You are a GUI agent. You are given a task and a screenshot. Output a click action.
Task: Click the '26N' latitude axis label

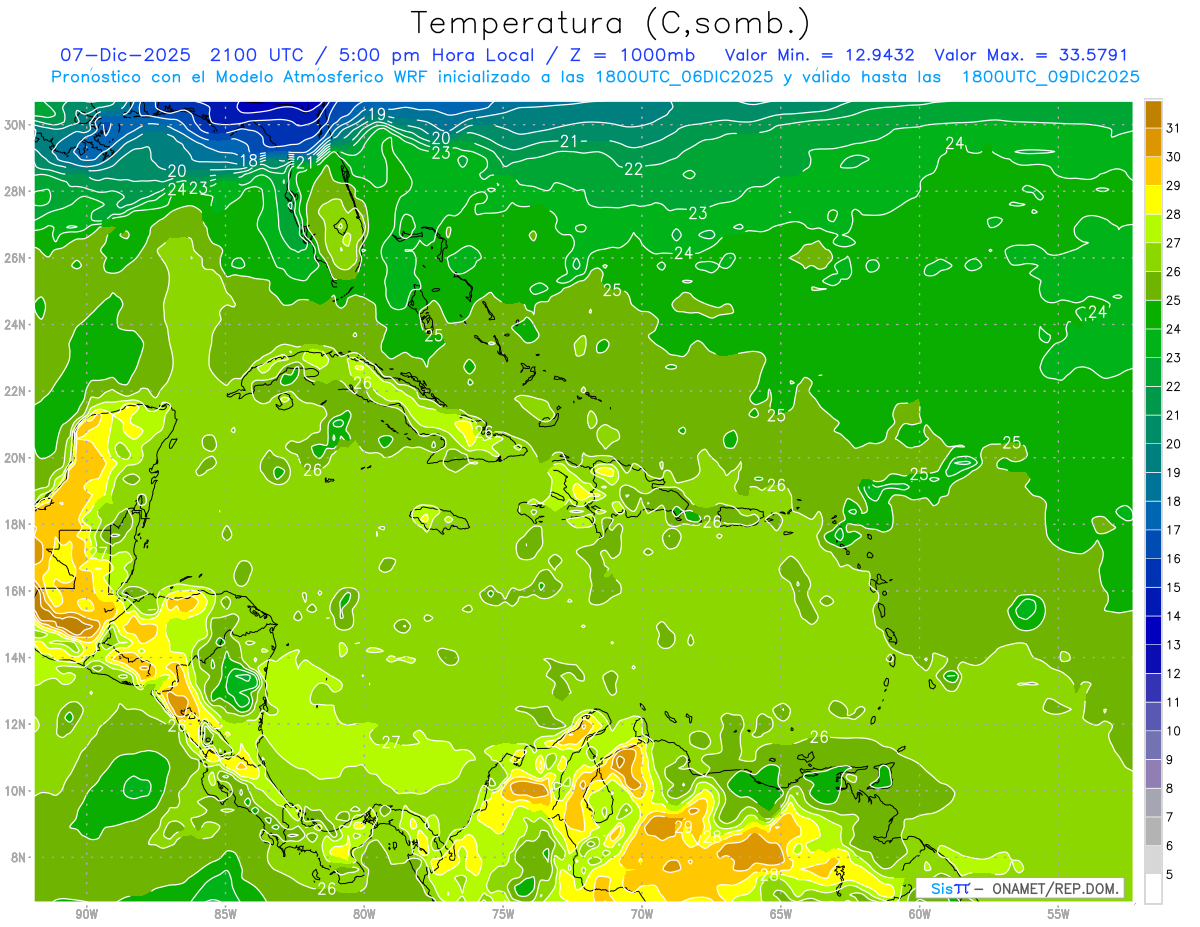pyautogui.click(x=14, y=258)
